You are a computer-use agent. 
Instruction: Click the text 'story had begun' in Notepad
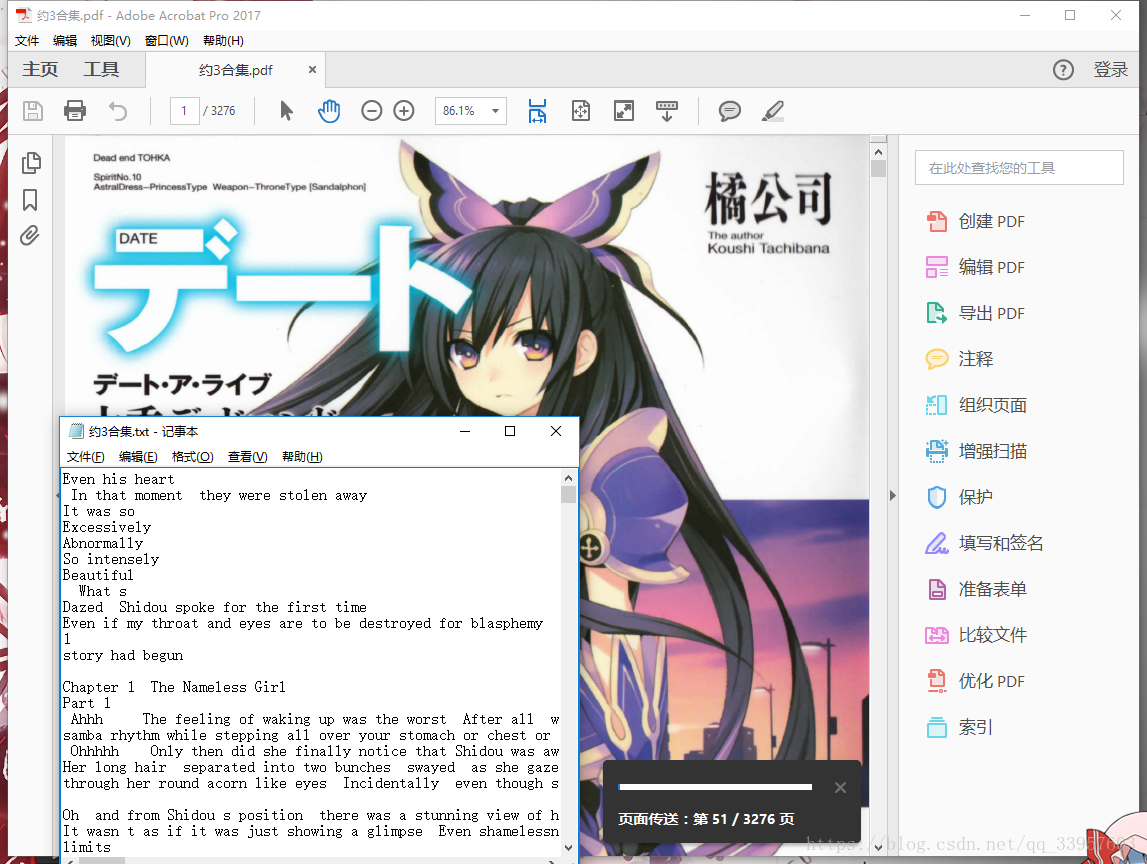tap(123, 655)
